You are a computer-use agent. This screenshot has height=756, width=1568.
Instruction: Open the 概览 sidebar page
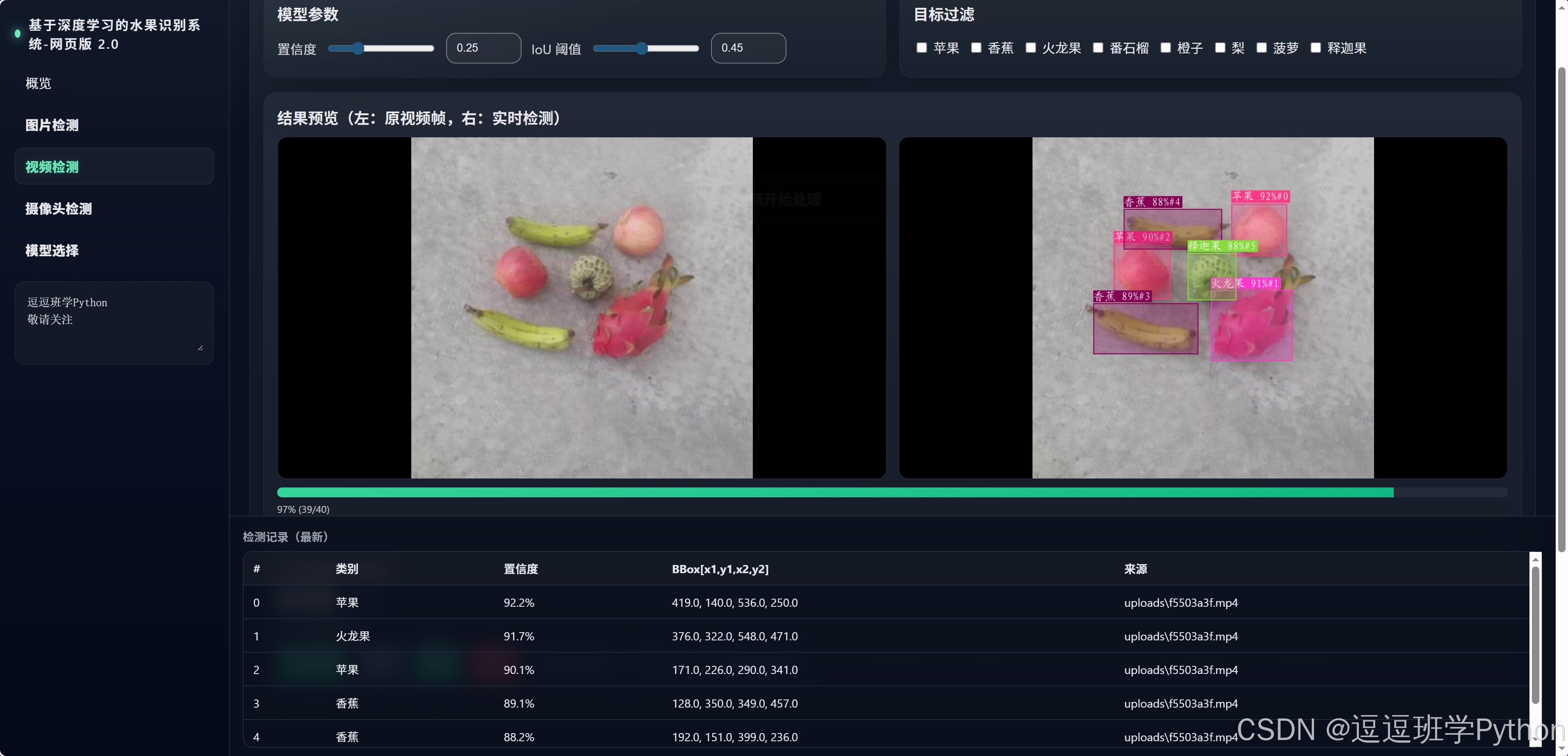coord(39,83)
